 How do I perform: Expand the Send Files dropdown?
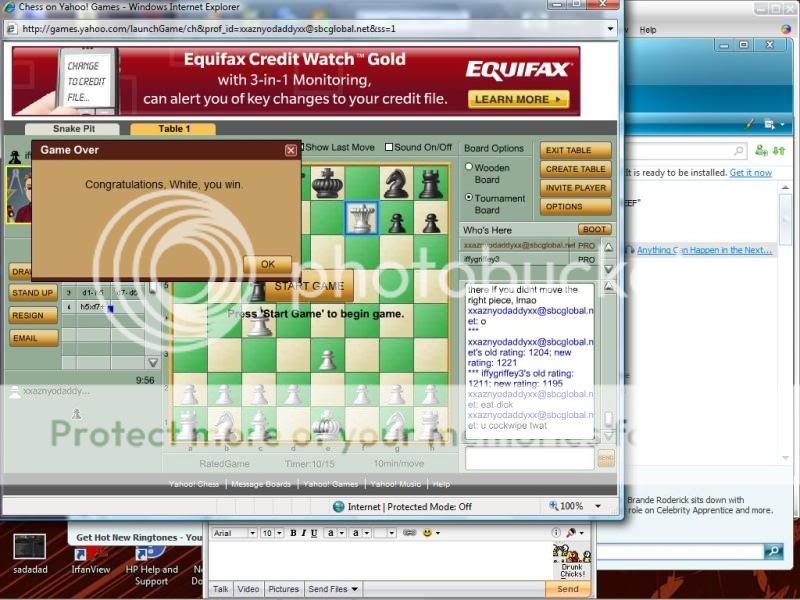coord(333,589)
